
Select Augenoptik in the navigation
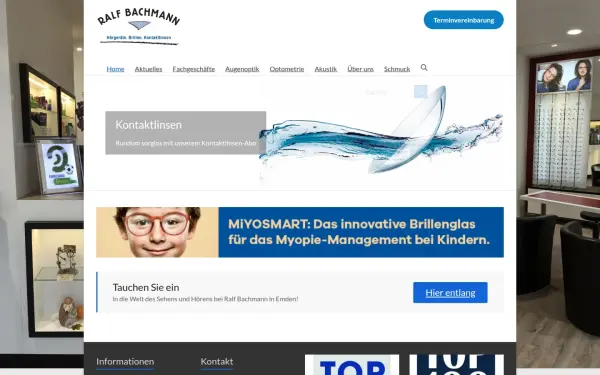(x=242, y=69)
